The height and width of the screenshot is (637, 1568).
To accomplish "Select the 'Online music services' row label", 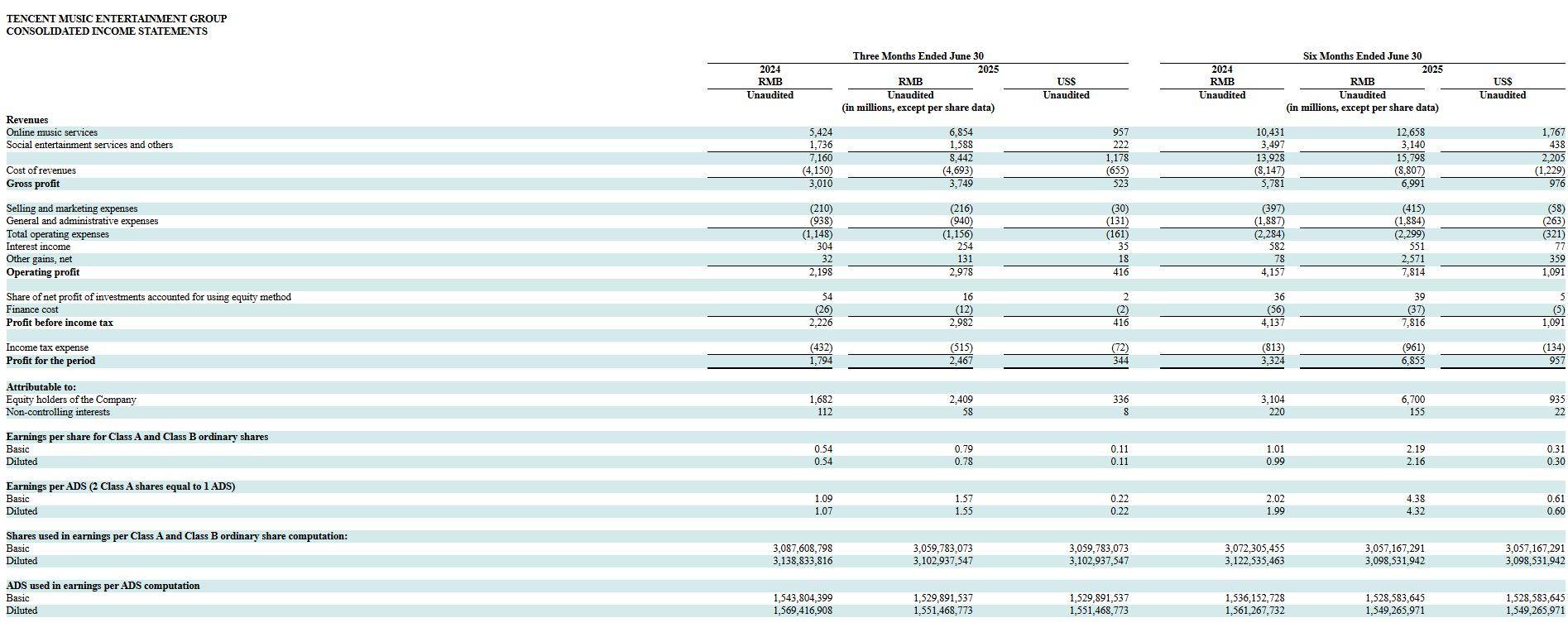I will coord(51,132).
